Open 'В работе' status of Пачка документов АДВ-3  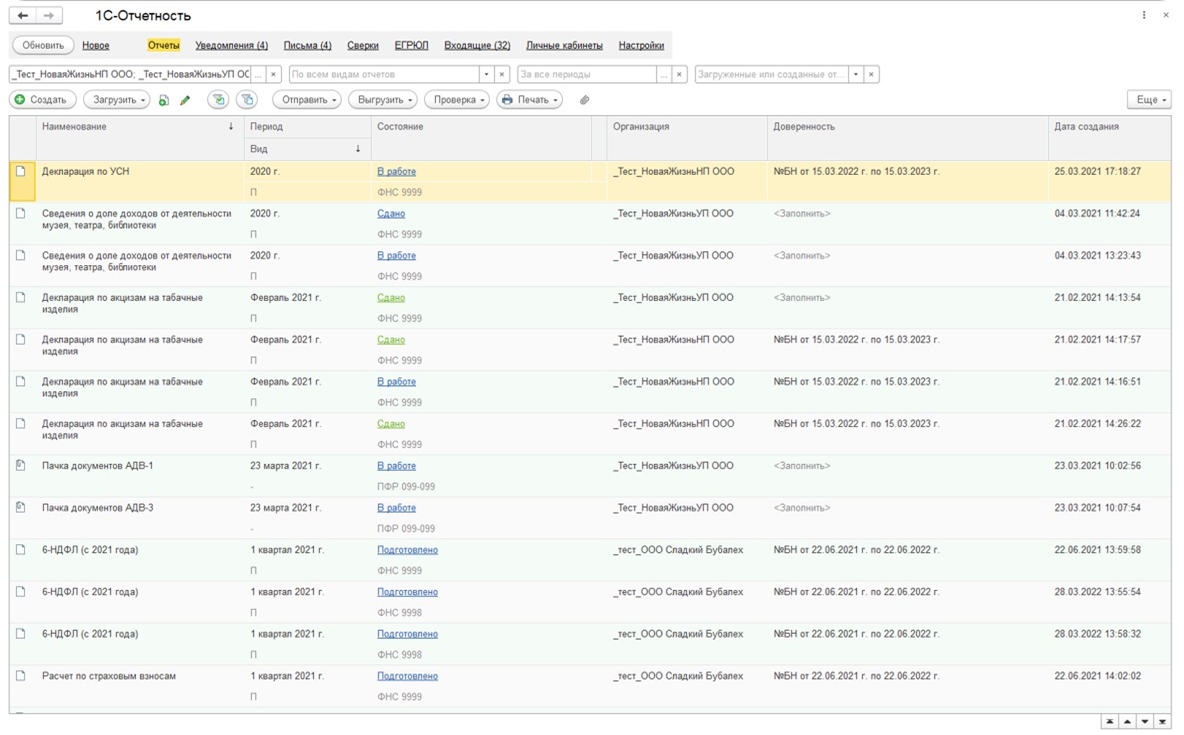(396, 508)
